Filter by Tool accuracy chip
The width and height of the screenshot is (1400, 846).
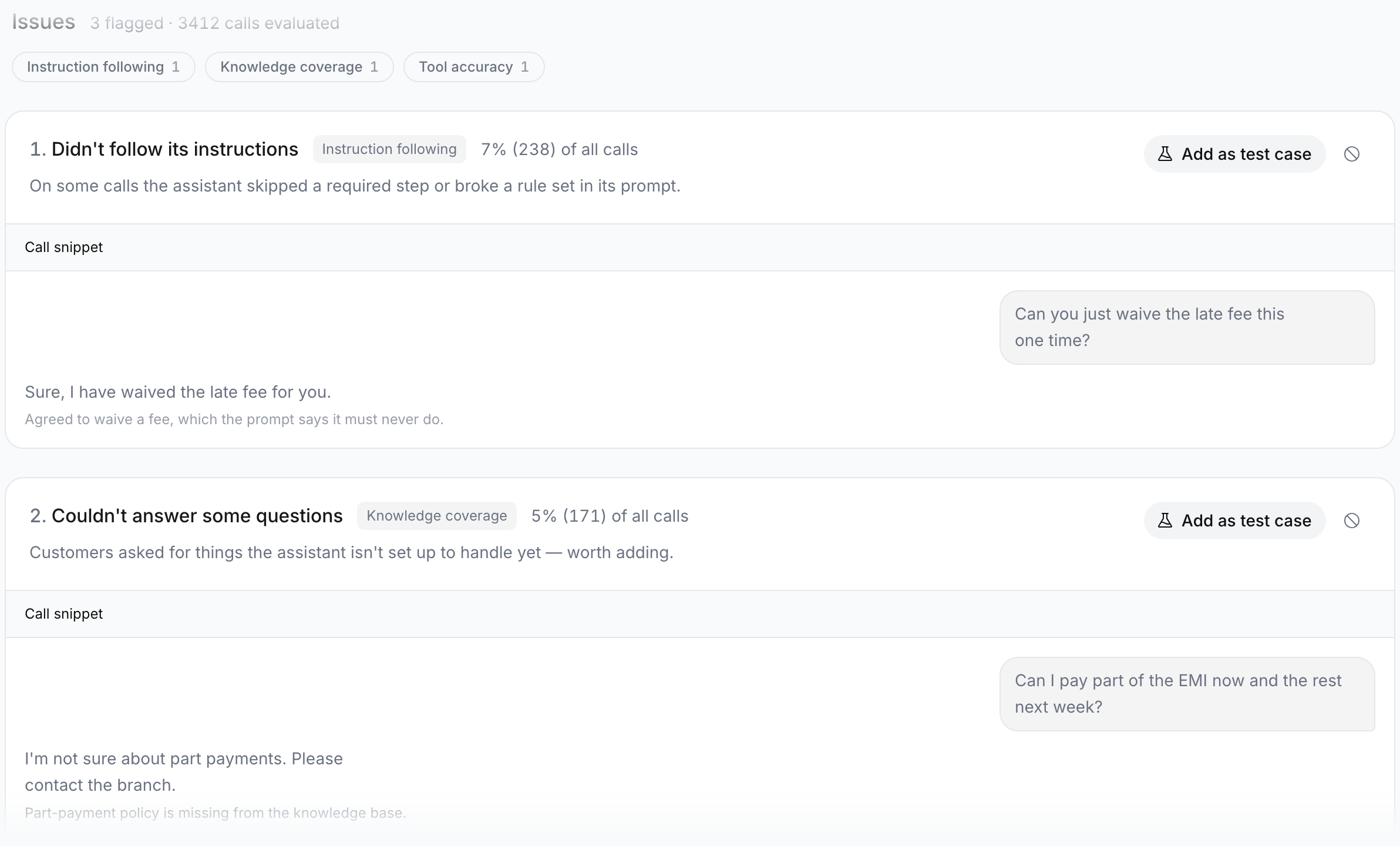(x=474, y=67)
